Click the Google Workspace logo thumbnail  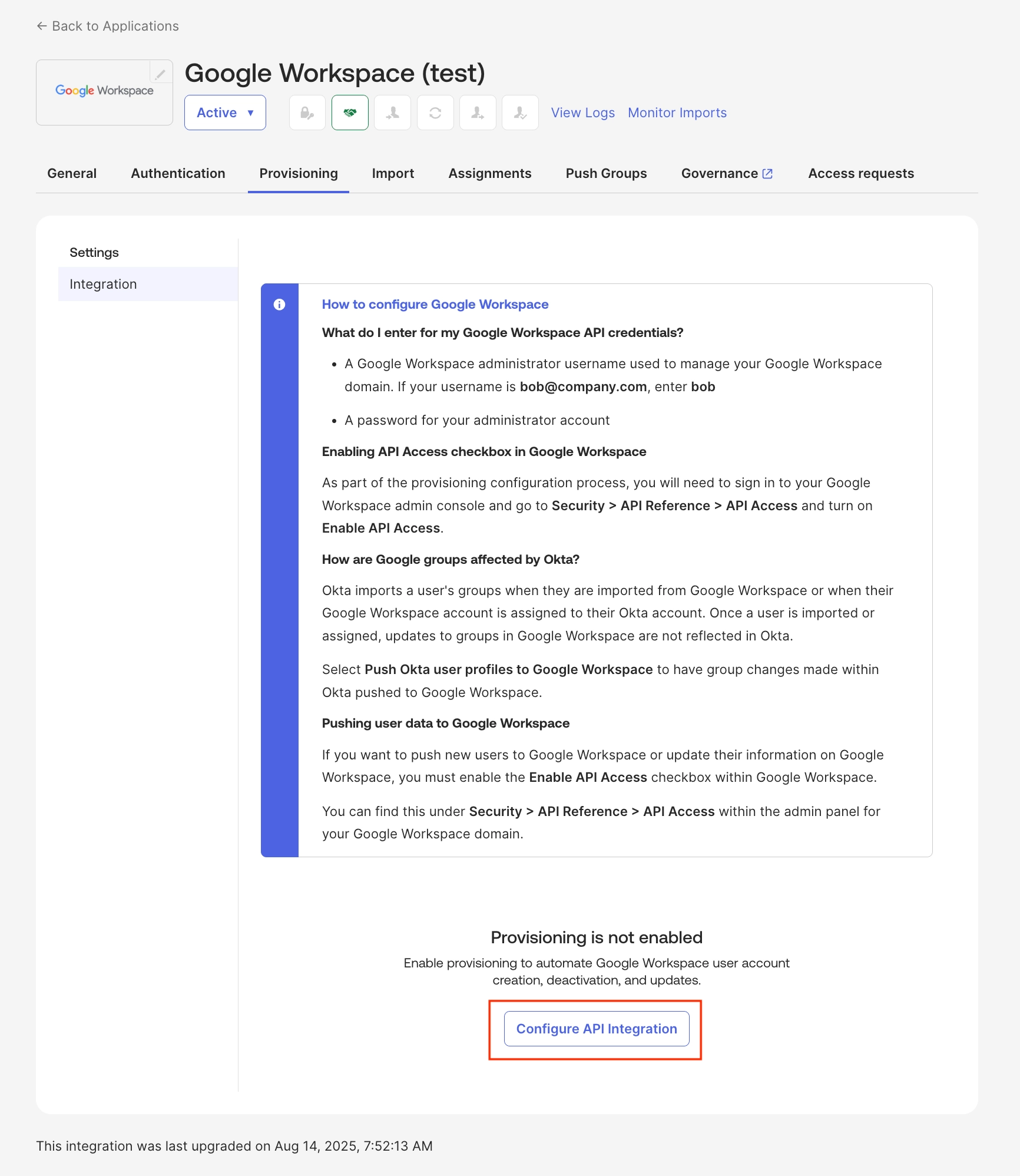[104, 93]
